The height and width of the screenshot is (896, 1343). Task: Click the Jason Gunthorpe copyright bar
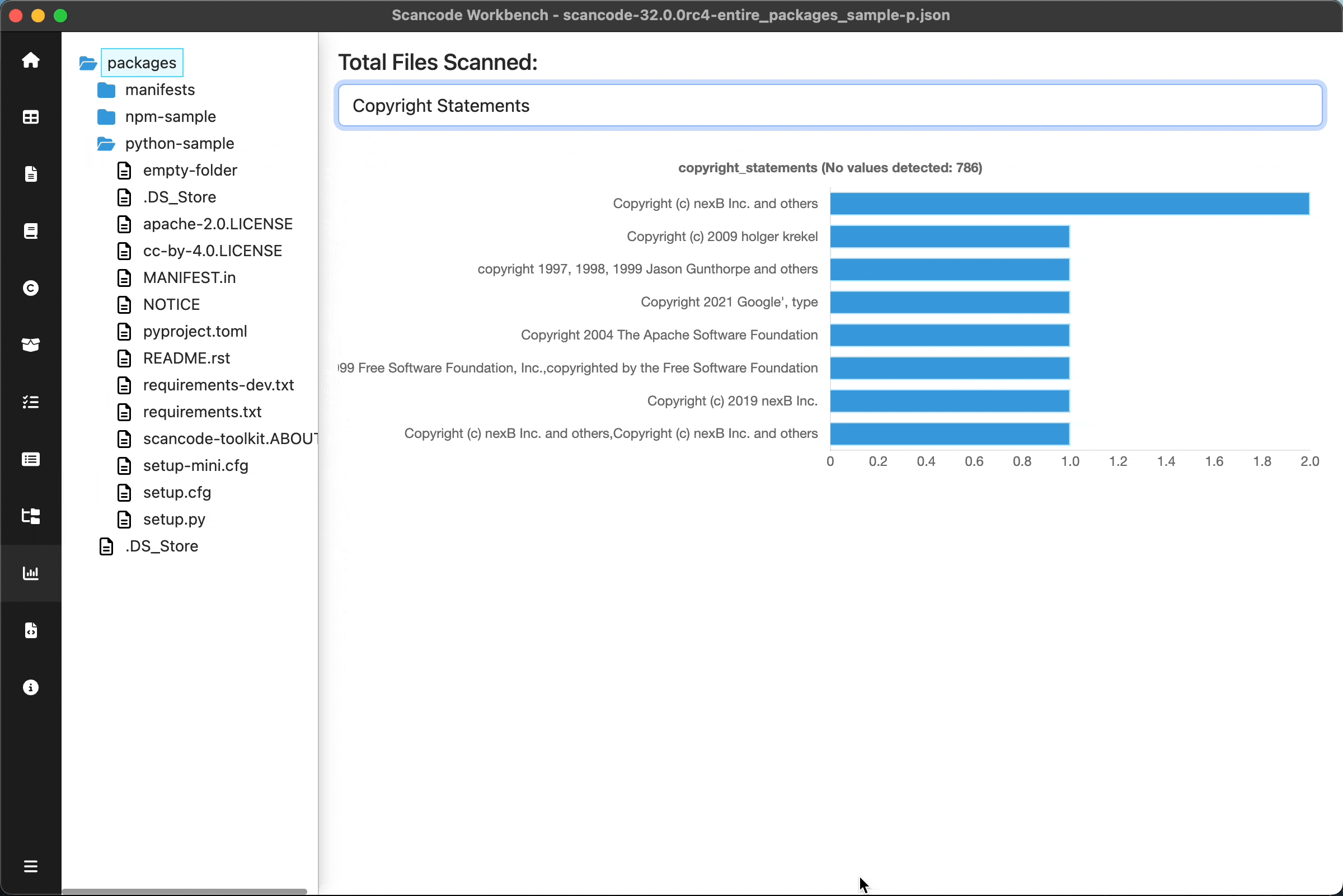(x=950, y=270)
